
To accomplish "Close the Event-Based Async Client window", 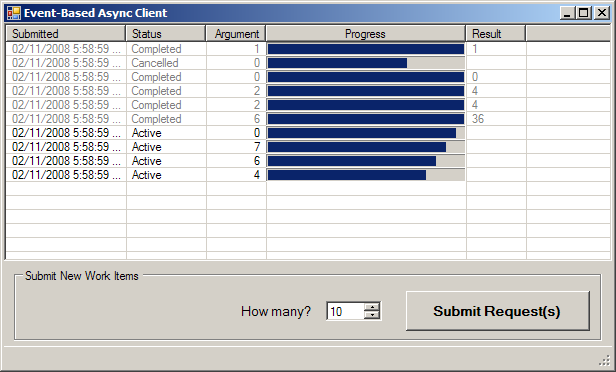I will [x=601, y=13].
